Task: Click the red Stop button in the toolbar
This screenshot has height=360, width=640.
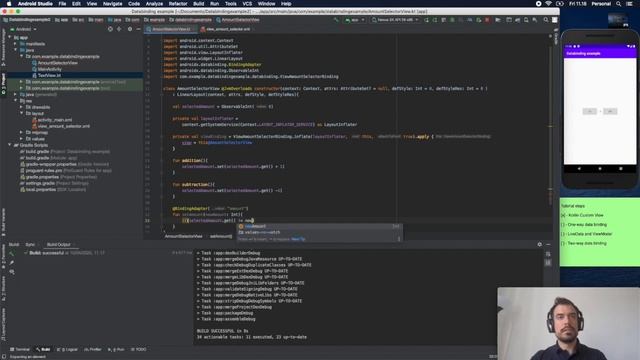Action: 487,20
